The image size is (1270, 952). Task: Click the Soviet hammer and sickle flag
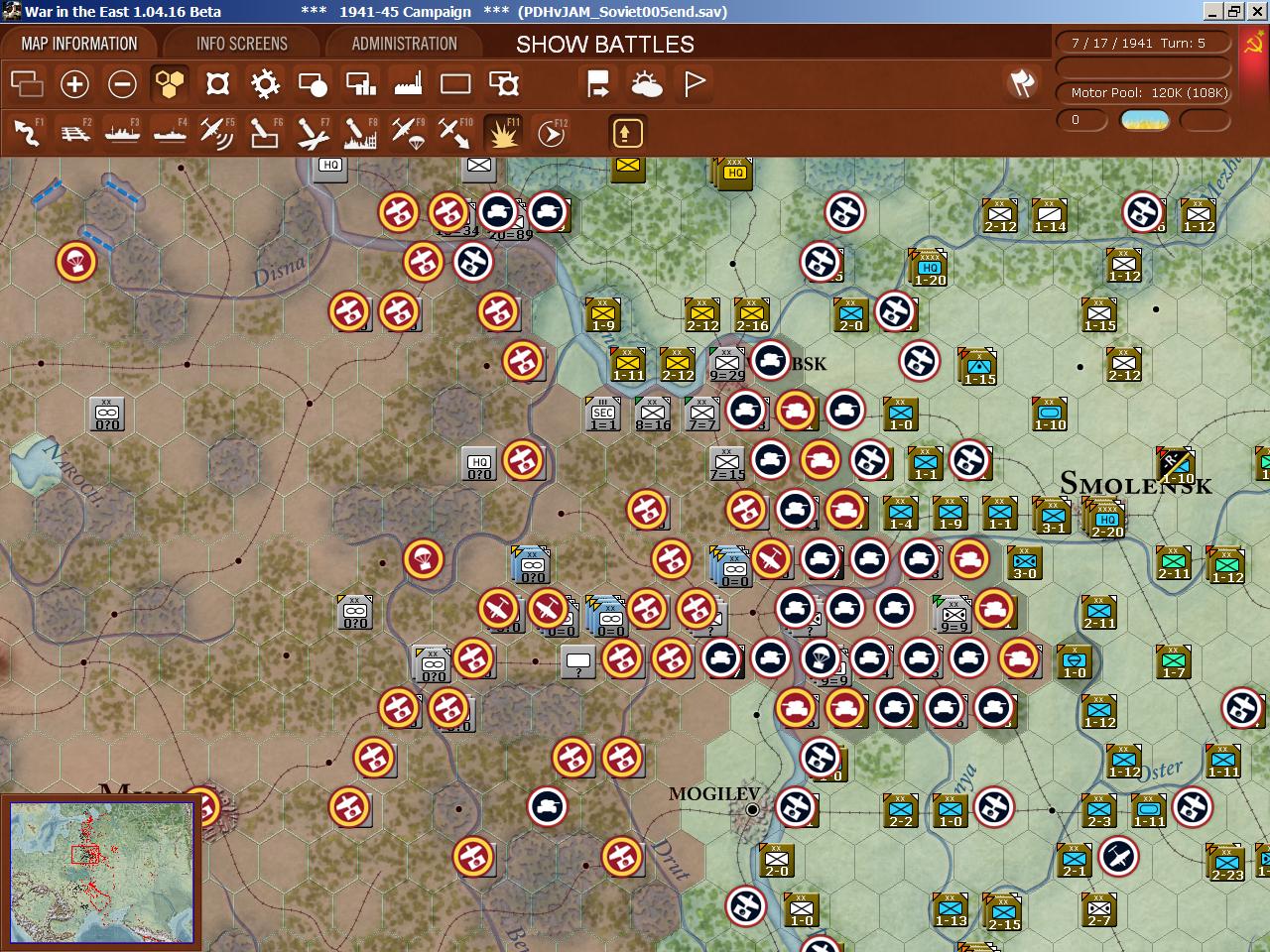tap(1253, 45)
